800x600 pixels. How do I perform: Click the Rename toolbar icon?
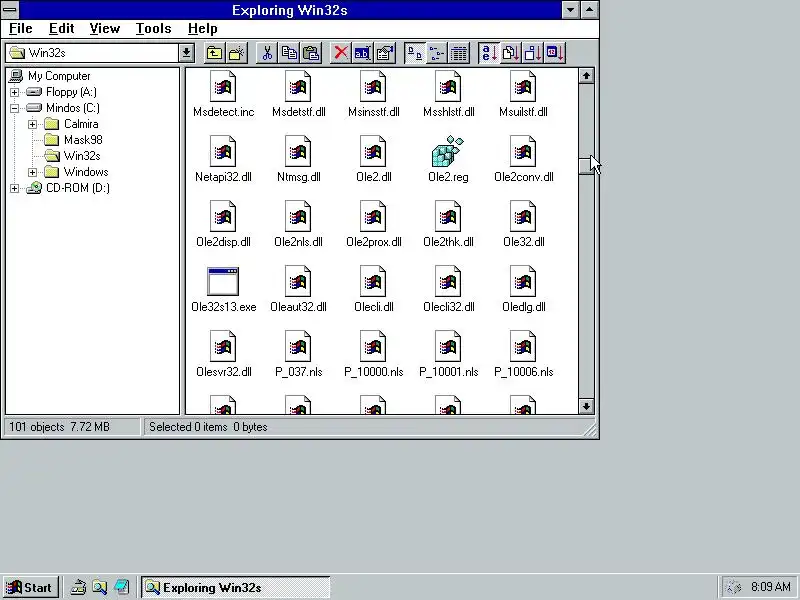click(x=362, y=53)
